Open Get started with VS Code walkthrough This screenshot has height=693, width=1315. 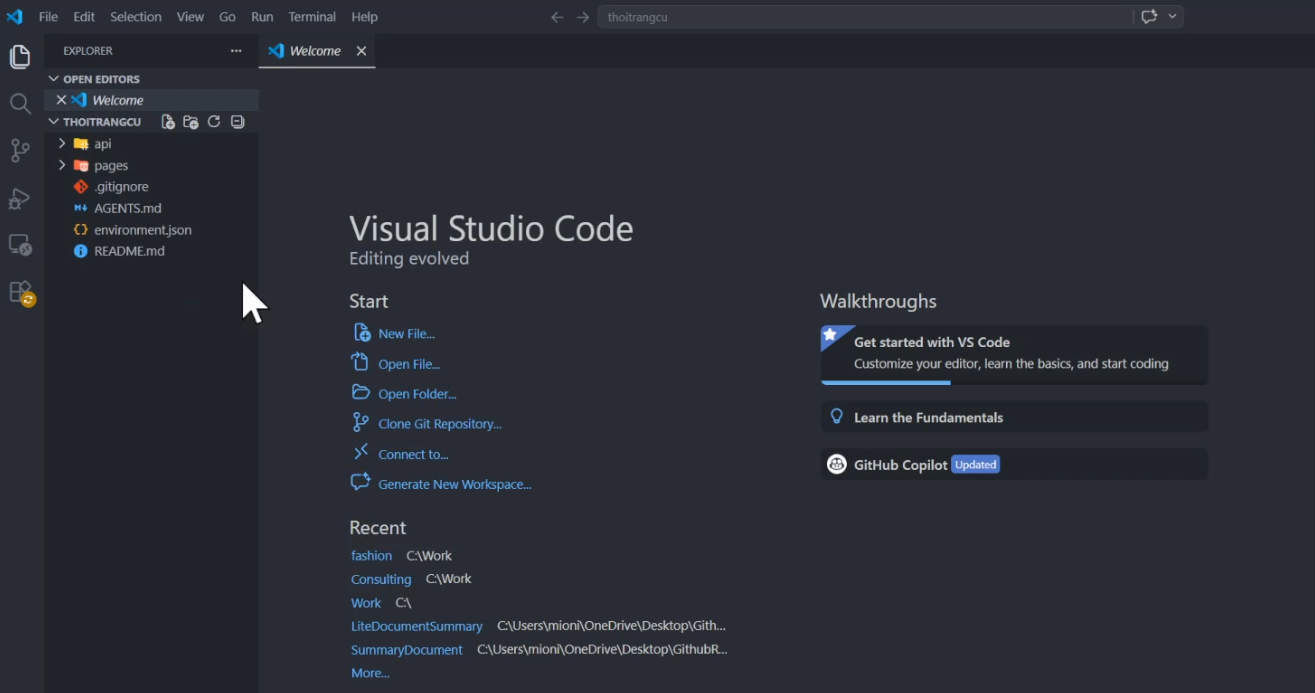[1014, 354]
